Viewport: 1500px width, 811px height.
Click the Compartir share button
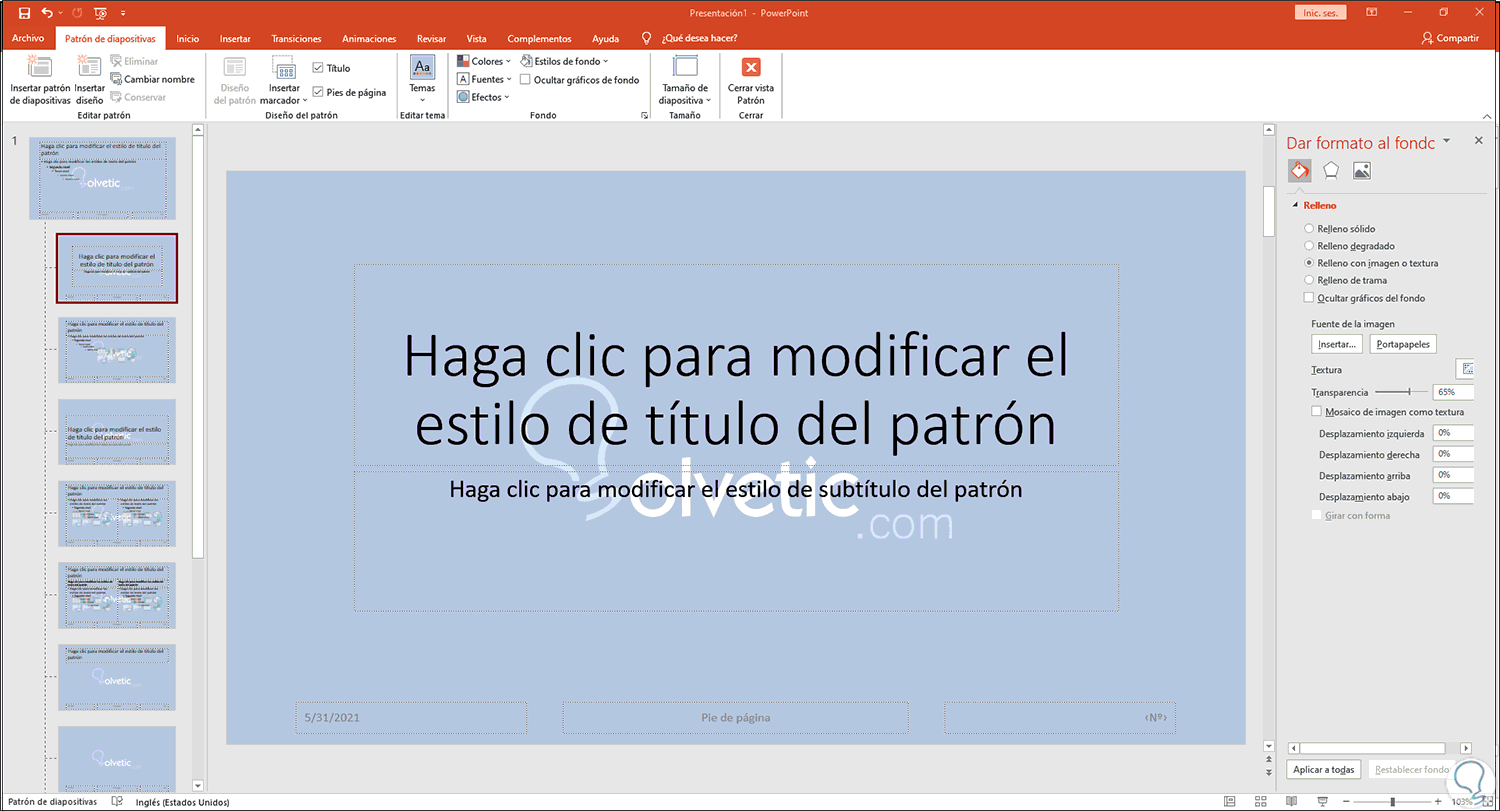(1450, 38)
